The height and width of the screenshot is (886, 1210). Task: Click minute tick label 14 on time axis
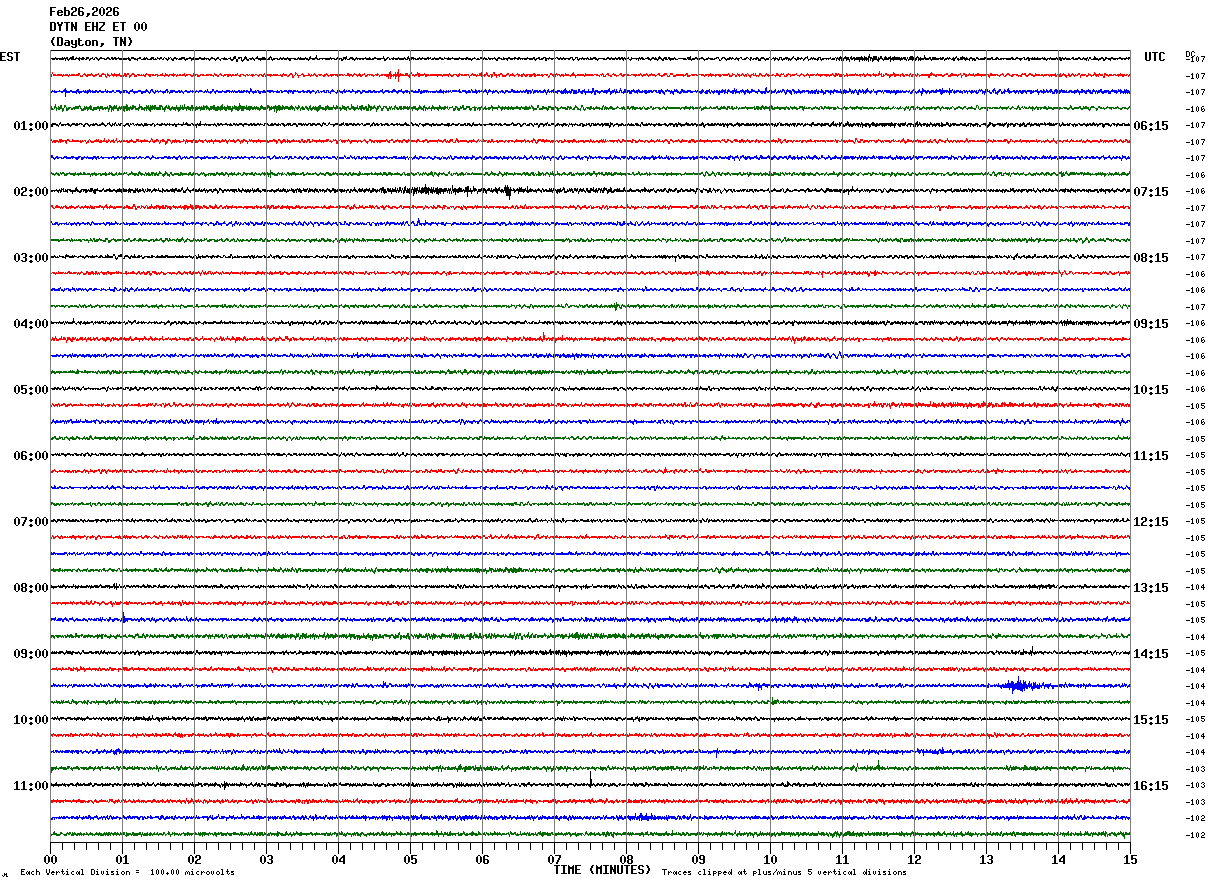[x=1058, y=859]
